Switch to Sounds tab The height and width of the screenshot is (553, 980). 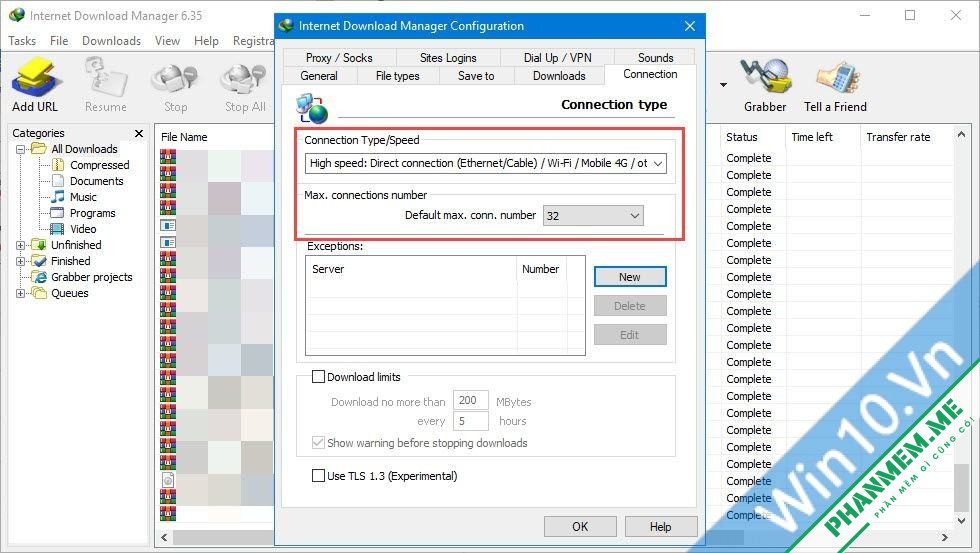pos(655,57)
